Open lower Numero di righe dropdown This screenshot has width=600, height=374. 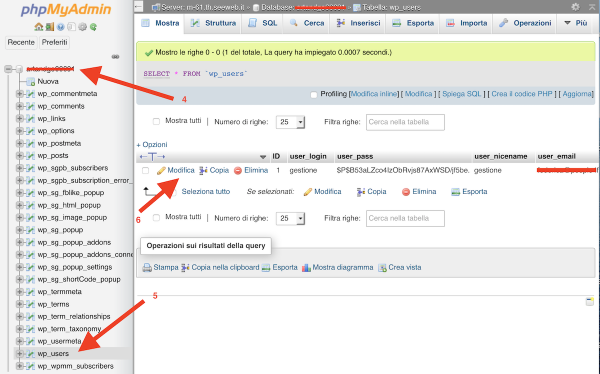pyautogui.click(x=290, y=218)
